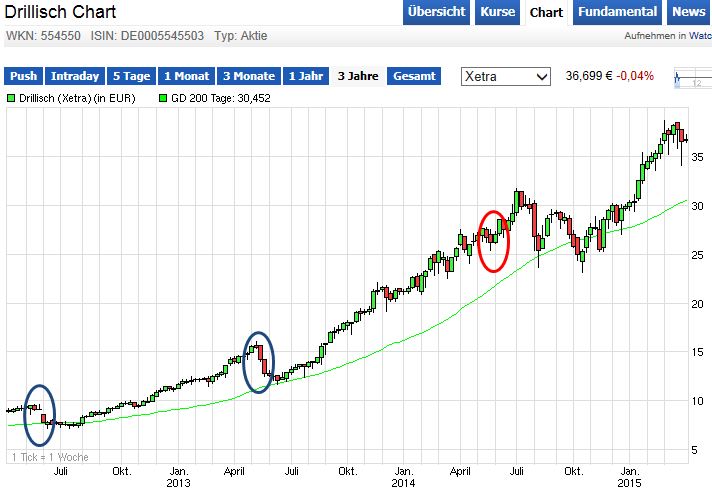Select the Chart tab
Image resolution: width=712 pixels, height=491 pixels.
tap(546, 12)
